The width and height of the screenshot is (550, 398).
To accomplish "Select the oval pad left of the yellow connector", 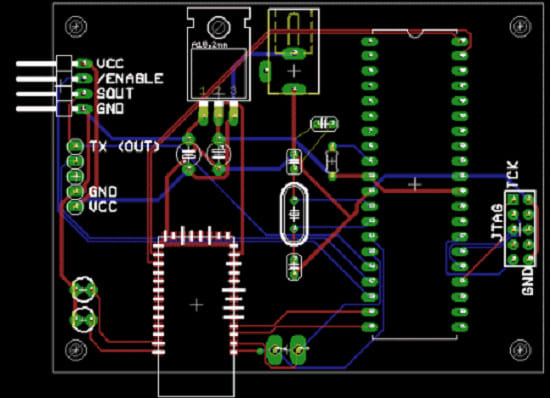I will tap(265, 71).
